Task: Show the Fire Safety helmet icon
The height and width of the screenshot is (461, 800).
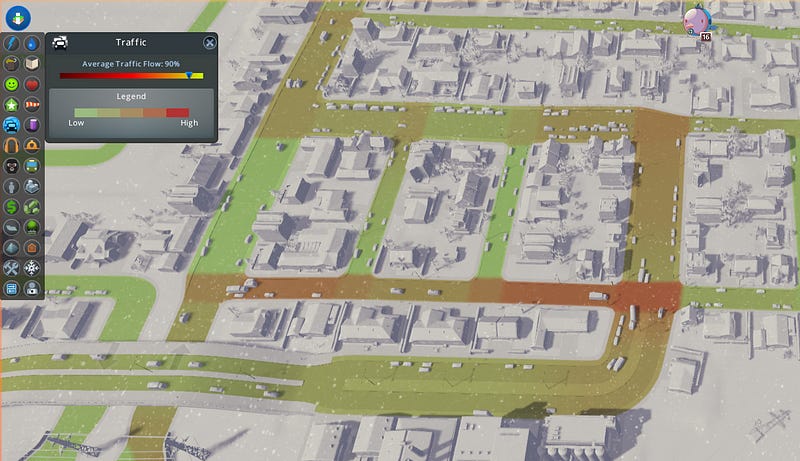Action: [x=32, y=146]
